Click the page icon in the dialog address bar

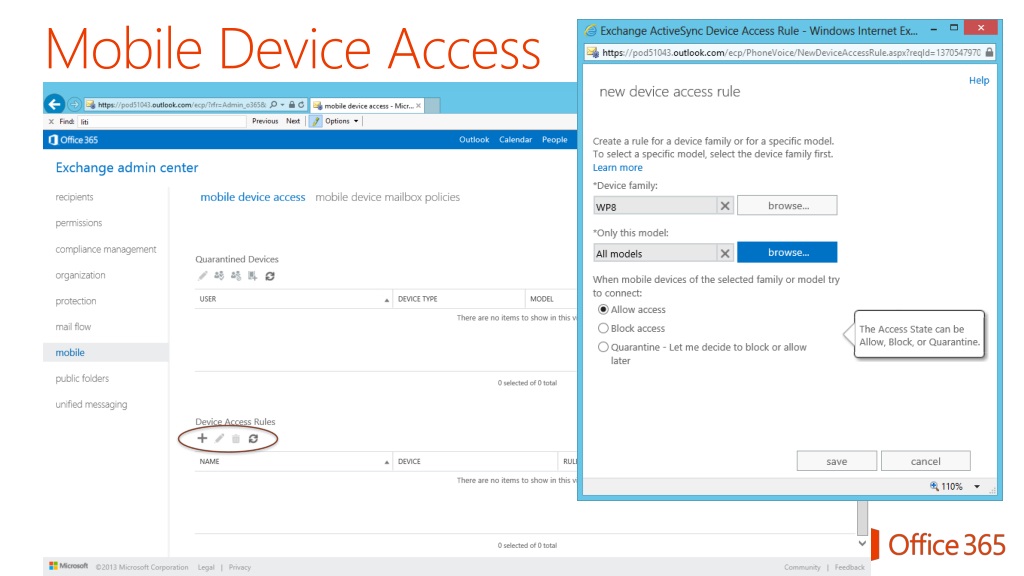(x=592, y=52)
